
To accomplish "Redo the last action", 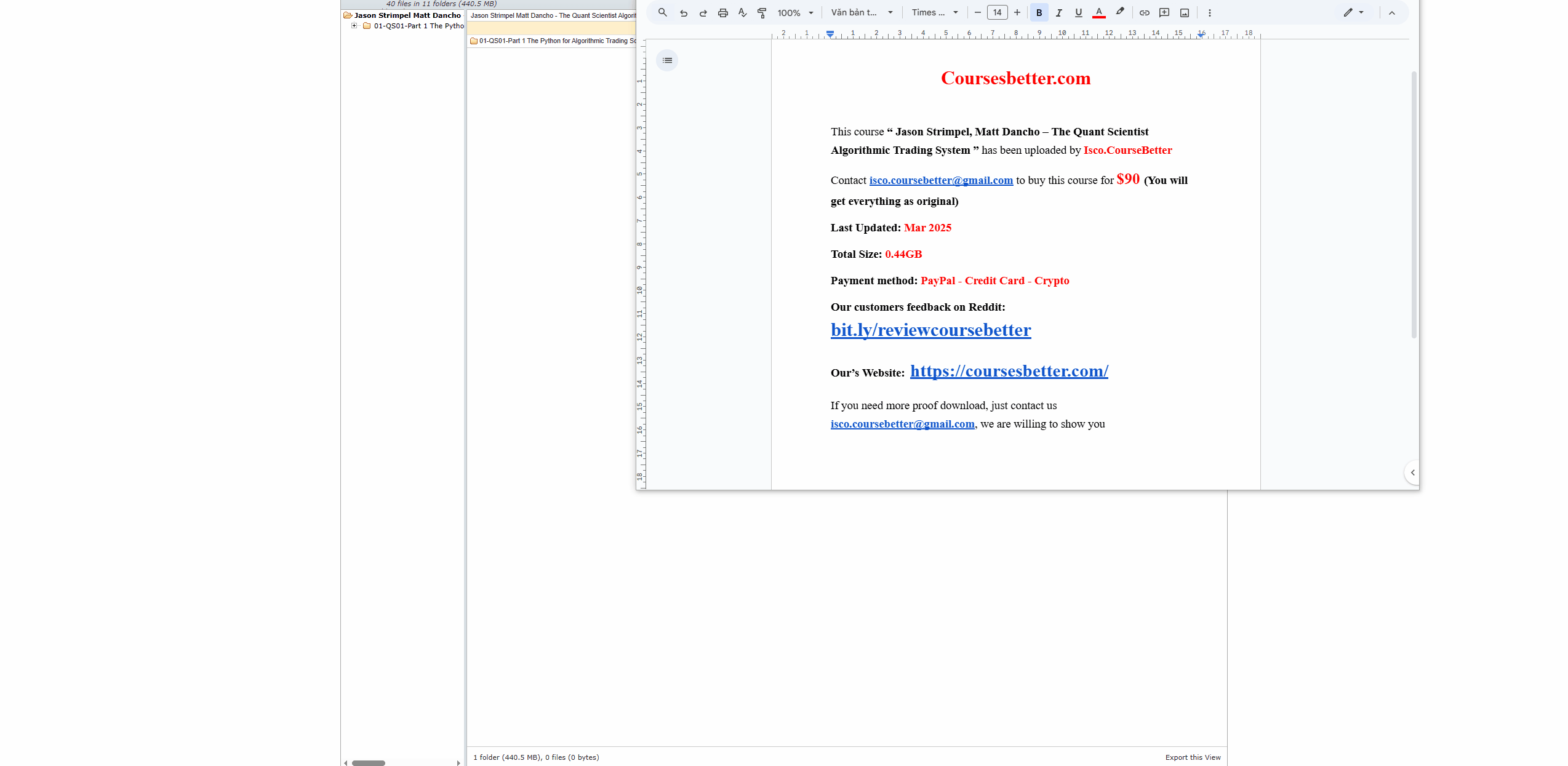I will click(703, 12).
